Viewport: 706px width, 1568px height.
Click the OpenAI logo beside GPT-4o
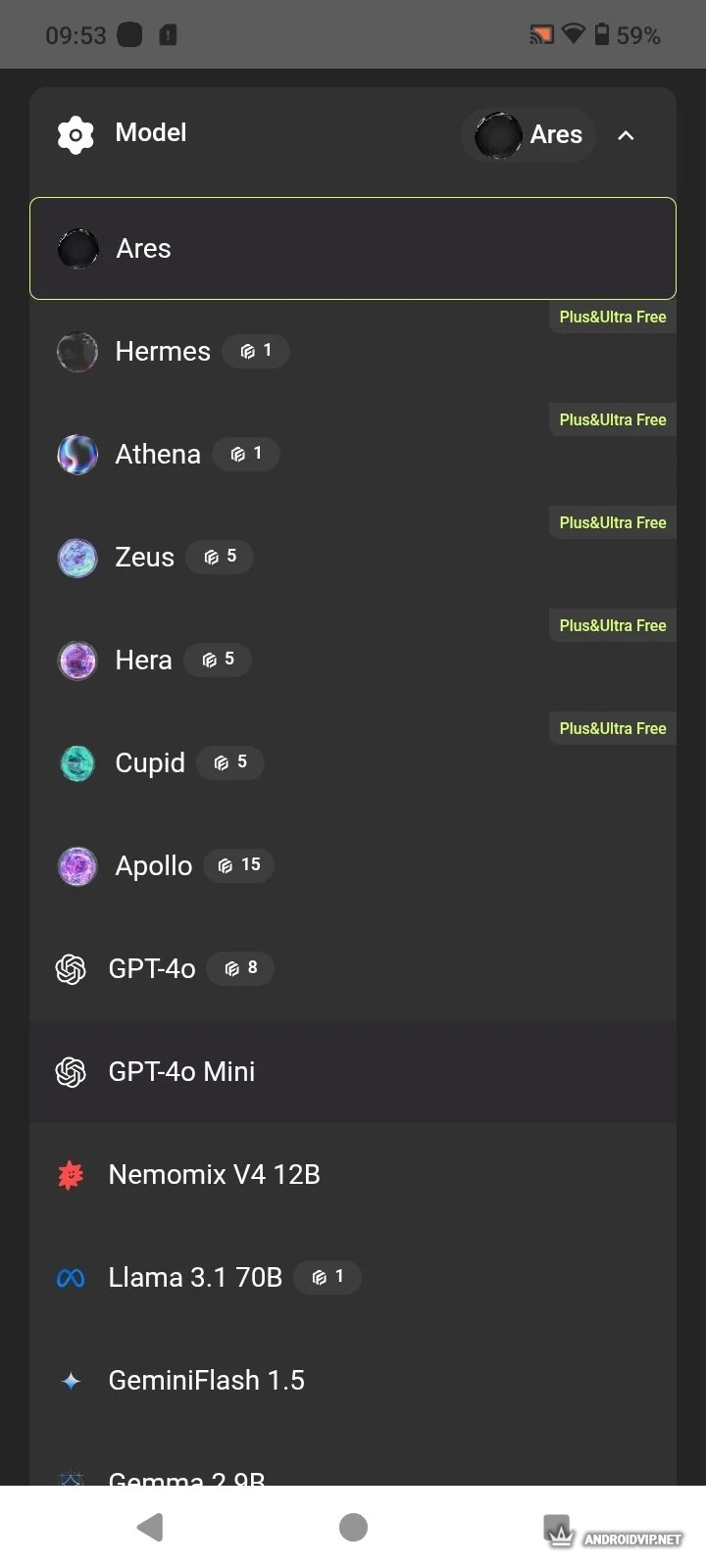71,969
